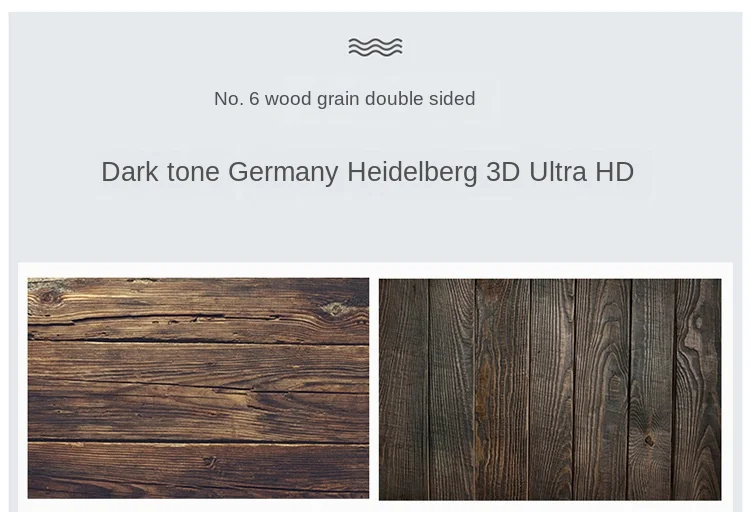Click 'wood grain' in the caption line
Screen dimensions: 750x512
tap(312, 100)
